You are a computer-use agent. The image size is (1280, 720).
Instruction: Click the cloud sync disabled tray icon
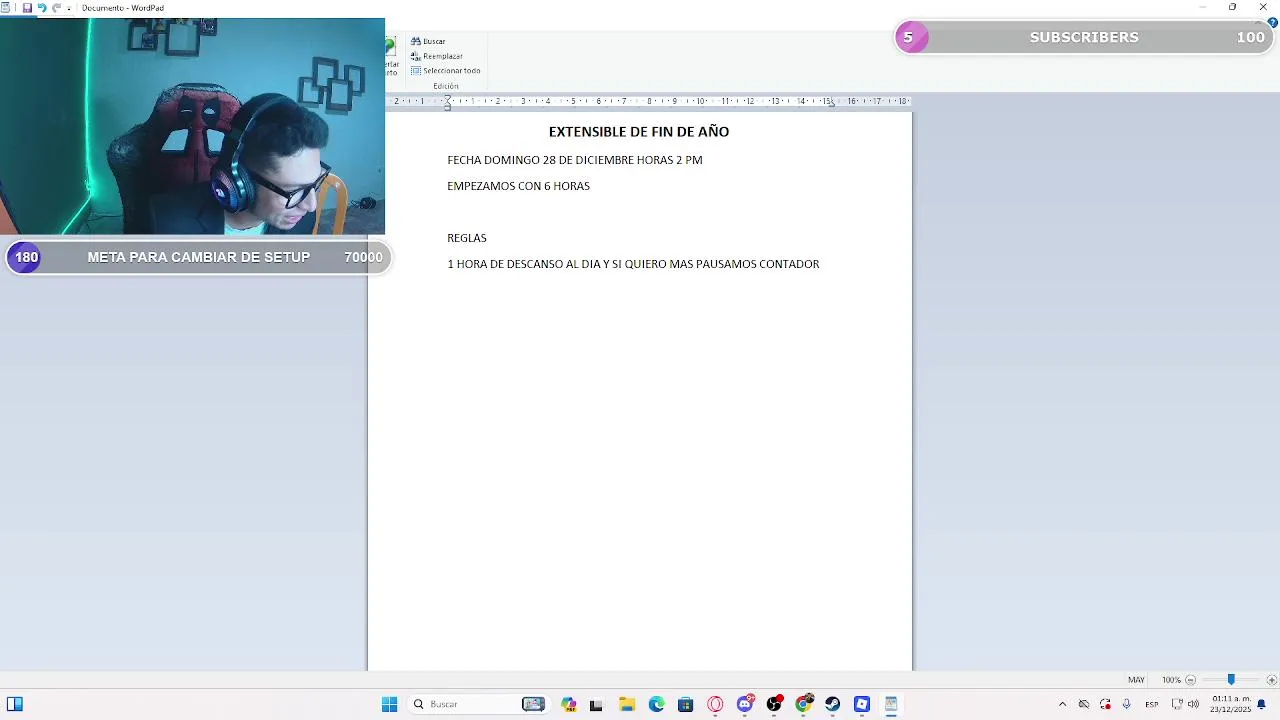[x=1084, y=704]
